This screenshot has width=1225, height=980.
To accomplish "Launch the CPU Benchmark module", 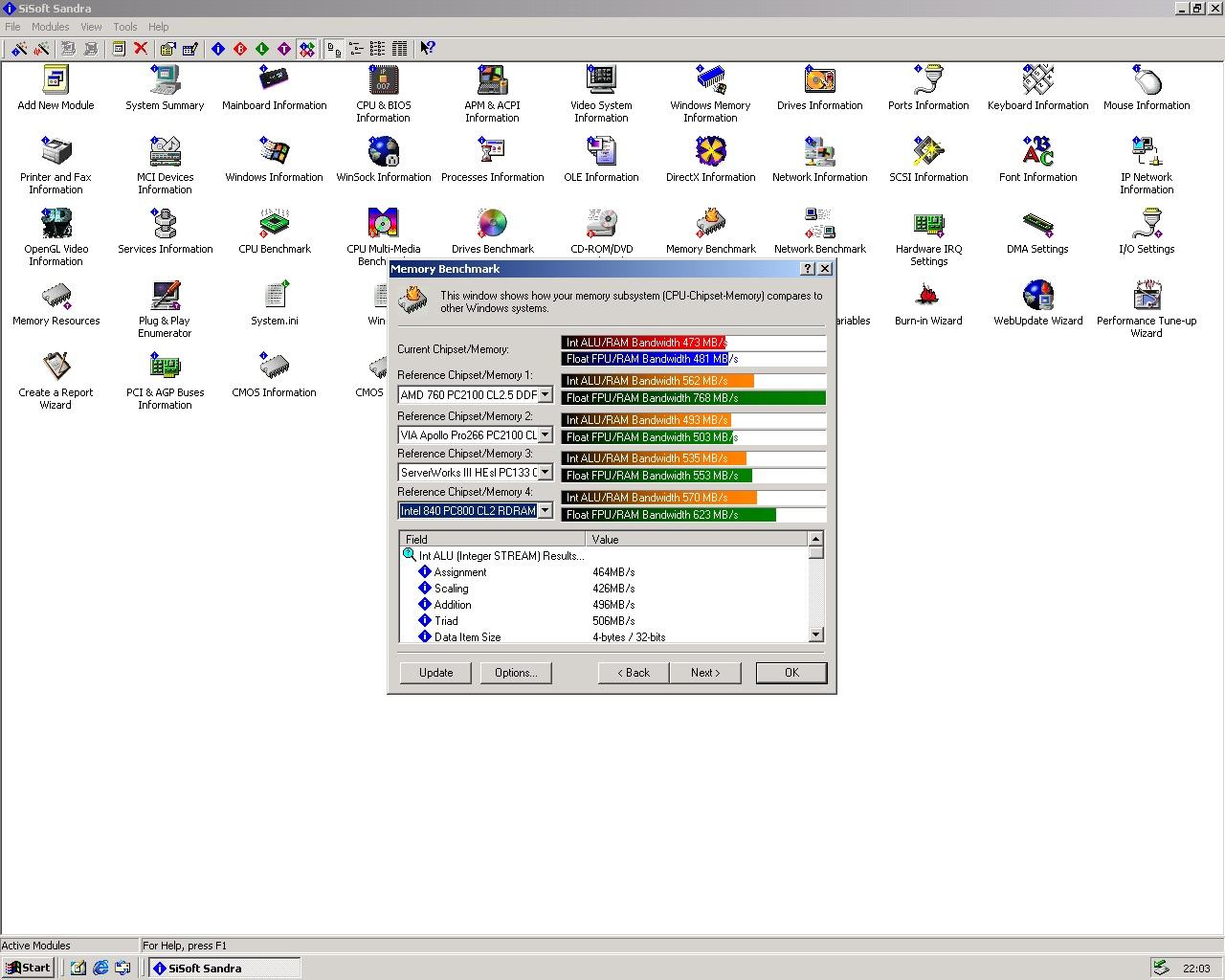I will 275,232.
